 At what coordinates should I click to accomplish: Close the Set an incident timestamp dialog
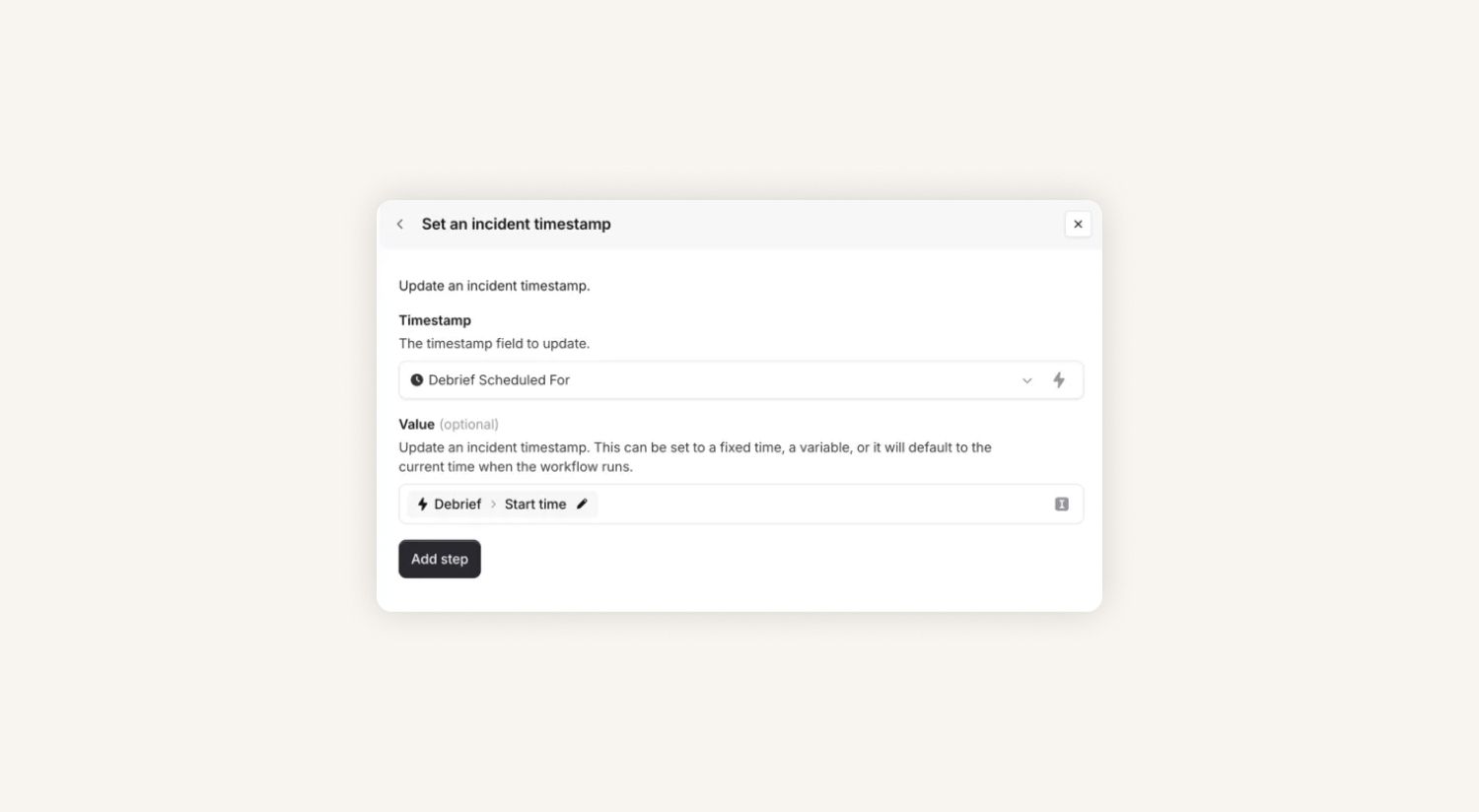tap(1078, 225)
